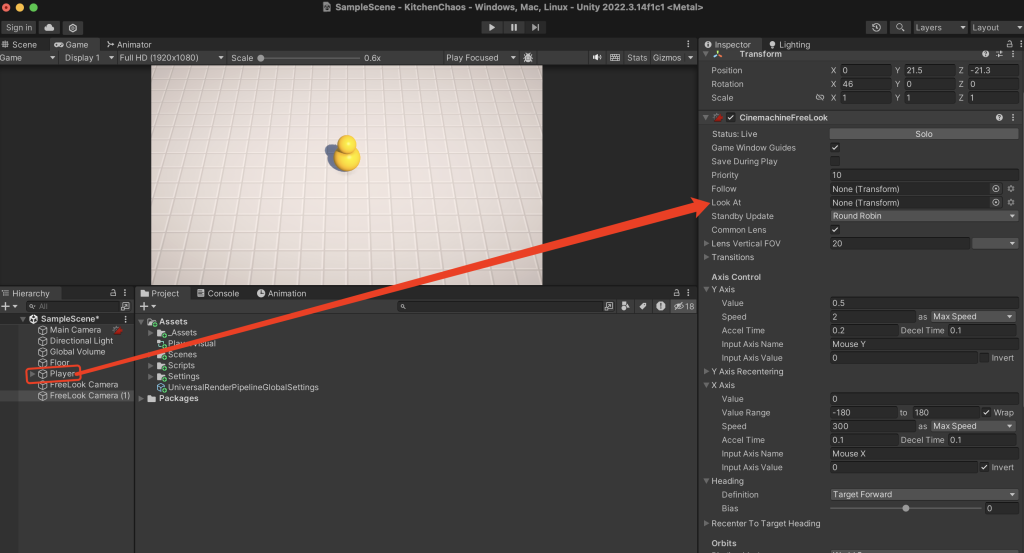
Task: Open the Undo History icon
Action: pyautogui.click(x=877, y=27)
